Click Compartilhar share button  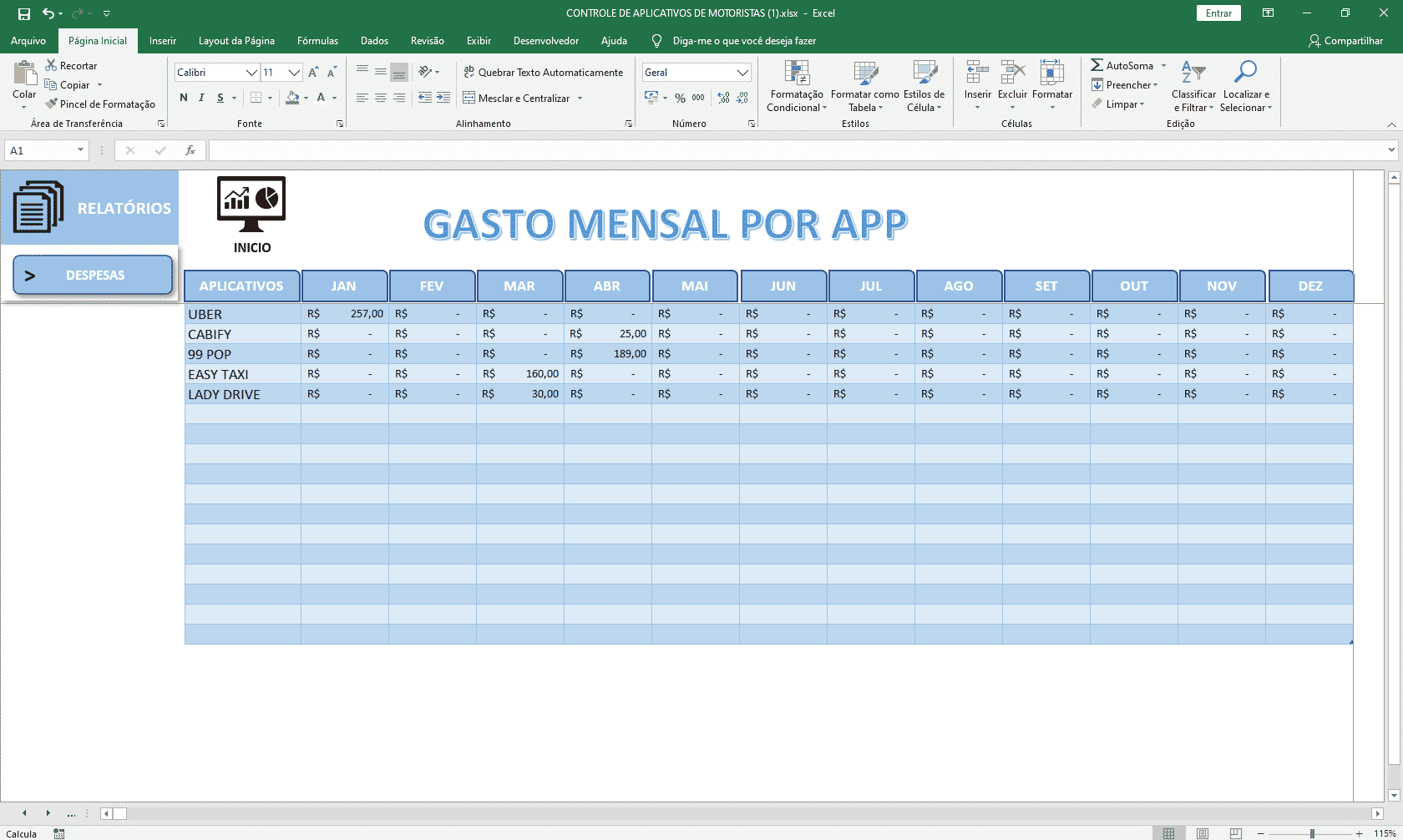pyautogui.click(x=1345, y=40)
